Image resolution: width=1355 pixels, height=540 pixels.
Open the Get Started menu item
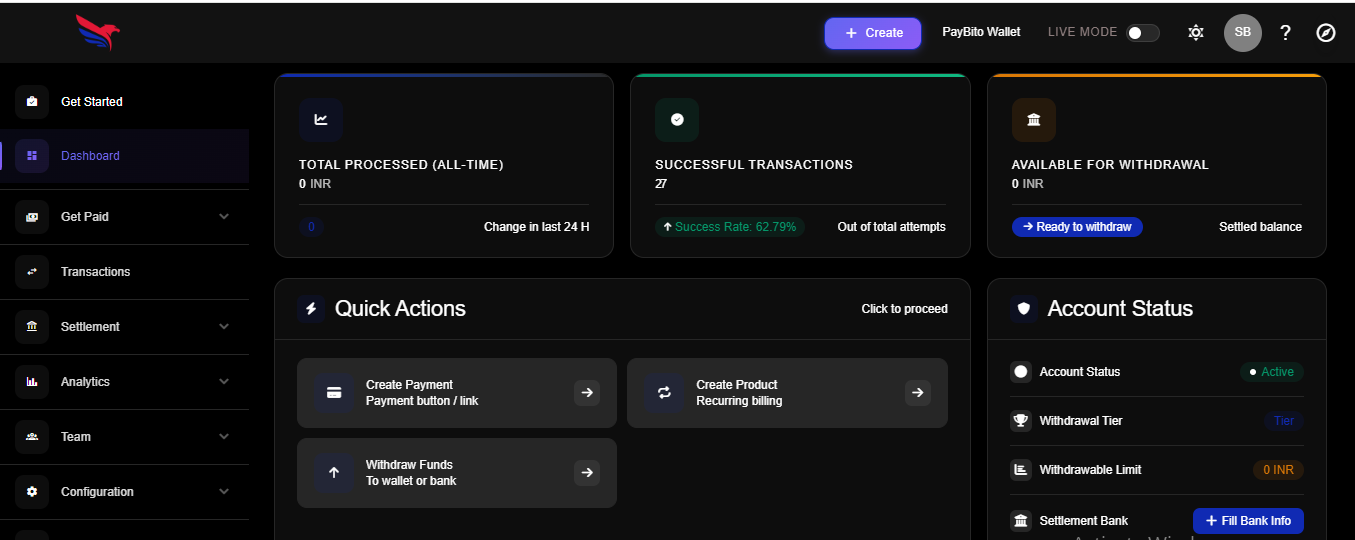coord(124,101)
